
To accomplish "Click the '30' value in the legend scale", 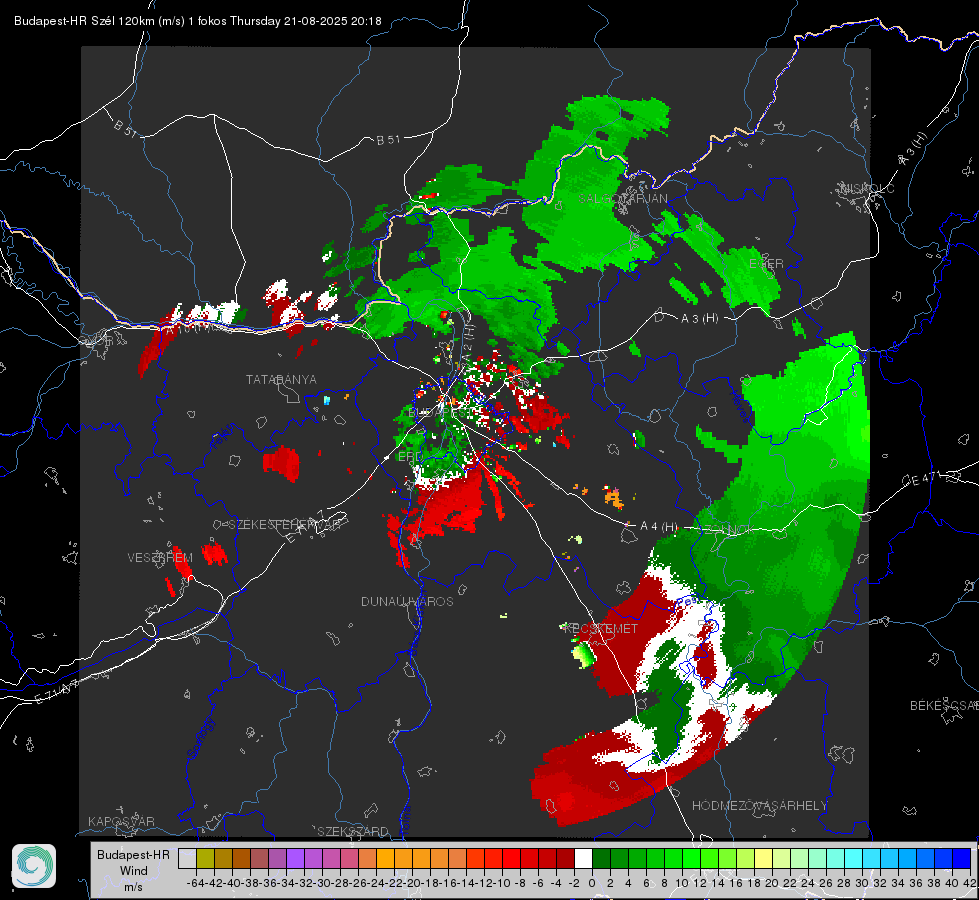I will 862,883.
